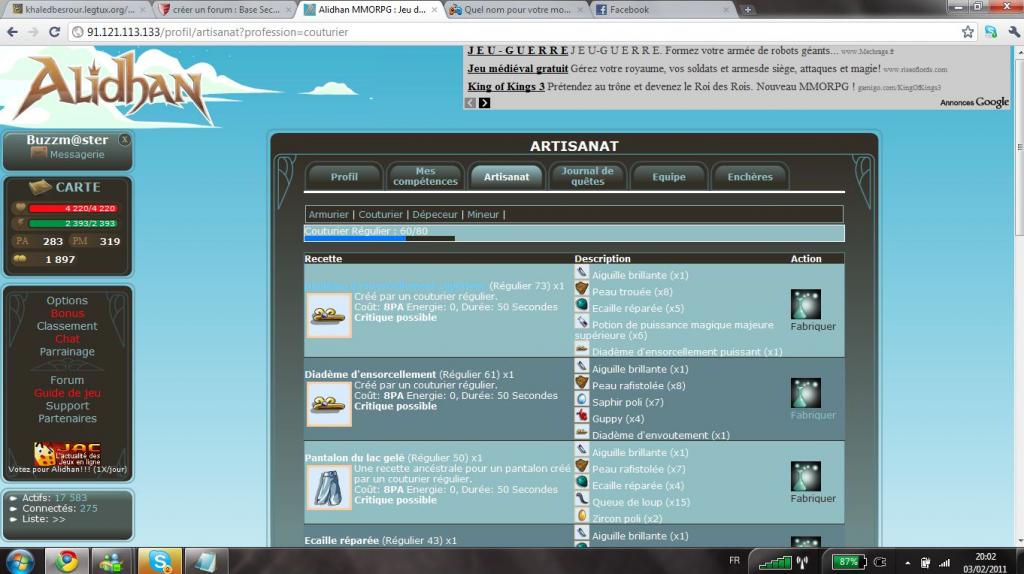Open the Partenaires link
The height and width of the screenshot is (574, 1024).
point(67,419)
